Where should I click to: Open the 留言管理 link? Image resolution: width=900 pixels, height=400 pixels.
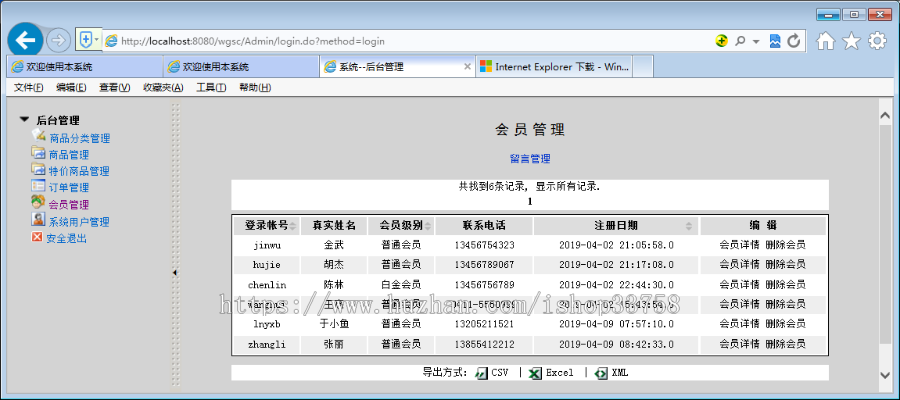tap(530, 158)
